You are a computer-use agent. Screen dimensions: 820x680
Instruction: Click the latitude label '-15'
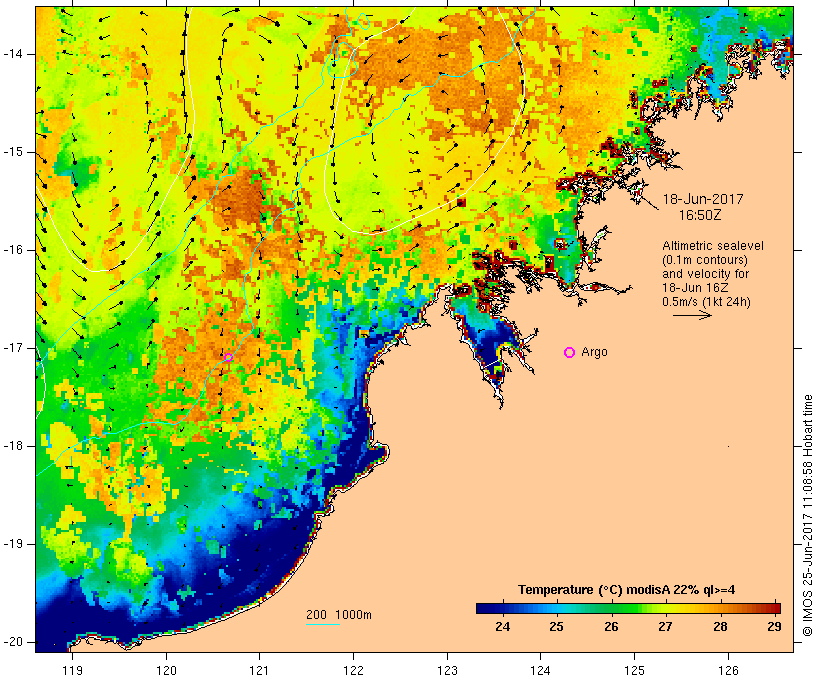[x=13, y=152]
